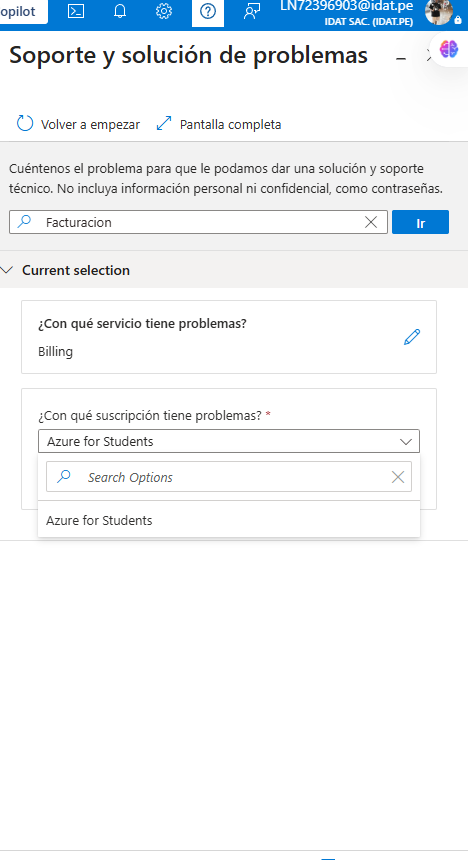The height and width of the screenshot is (860, 468).
Task: Open the Cloud Shell terminal icon
Action: tap(76, 12)
